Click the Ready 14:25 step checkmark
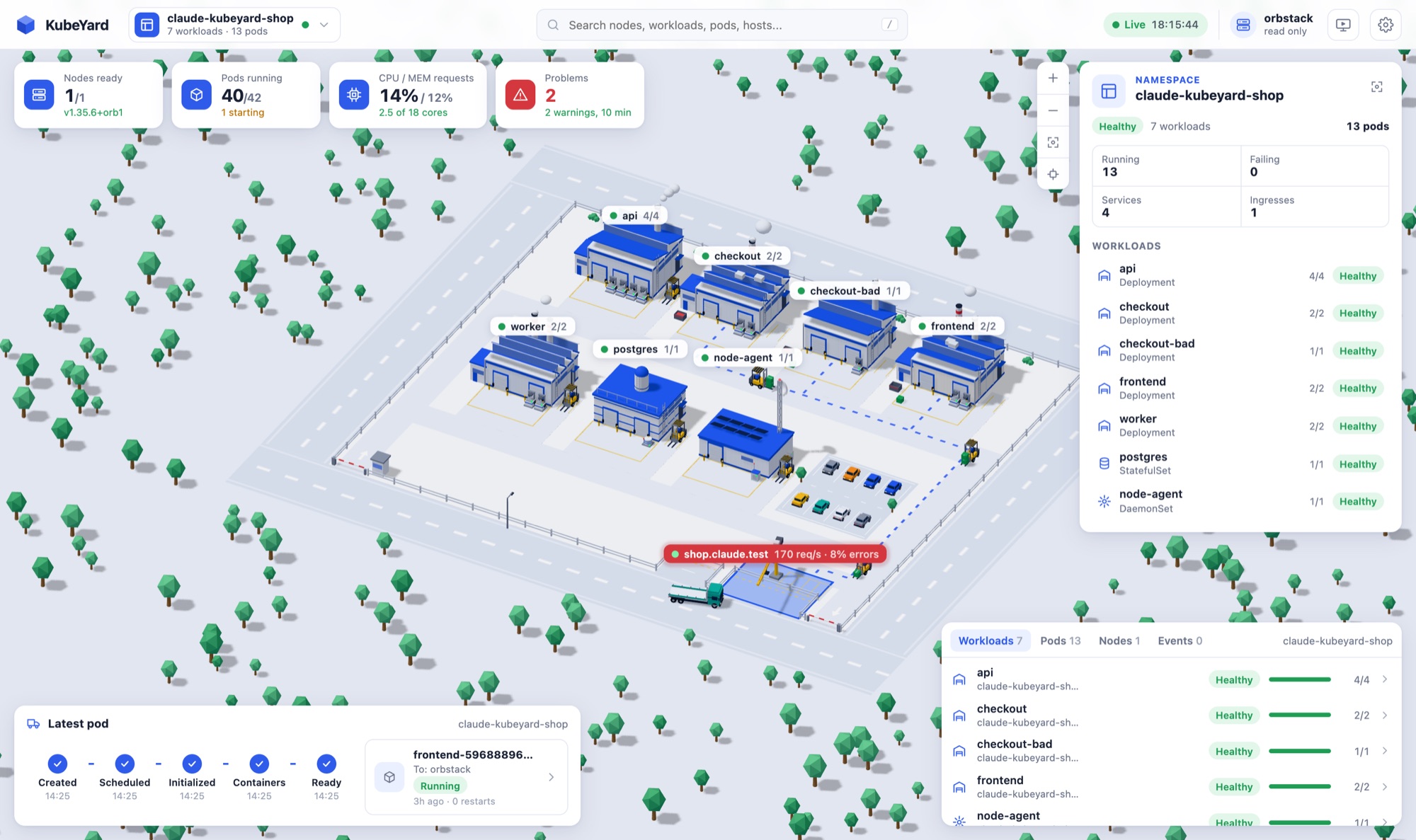This screenshot has height=840, width=1416. pyautogui.click(x=326, y=764)
